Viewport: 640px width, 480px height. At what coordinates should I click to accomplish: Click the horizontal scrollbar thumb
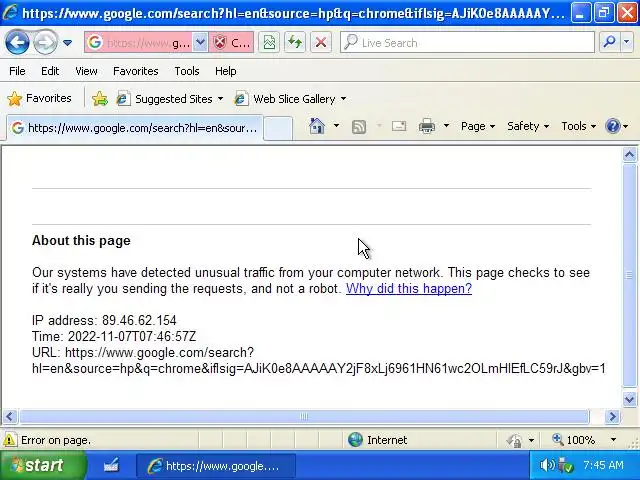(304, 416)
